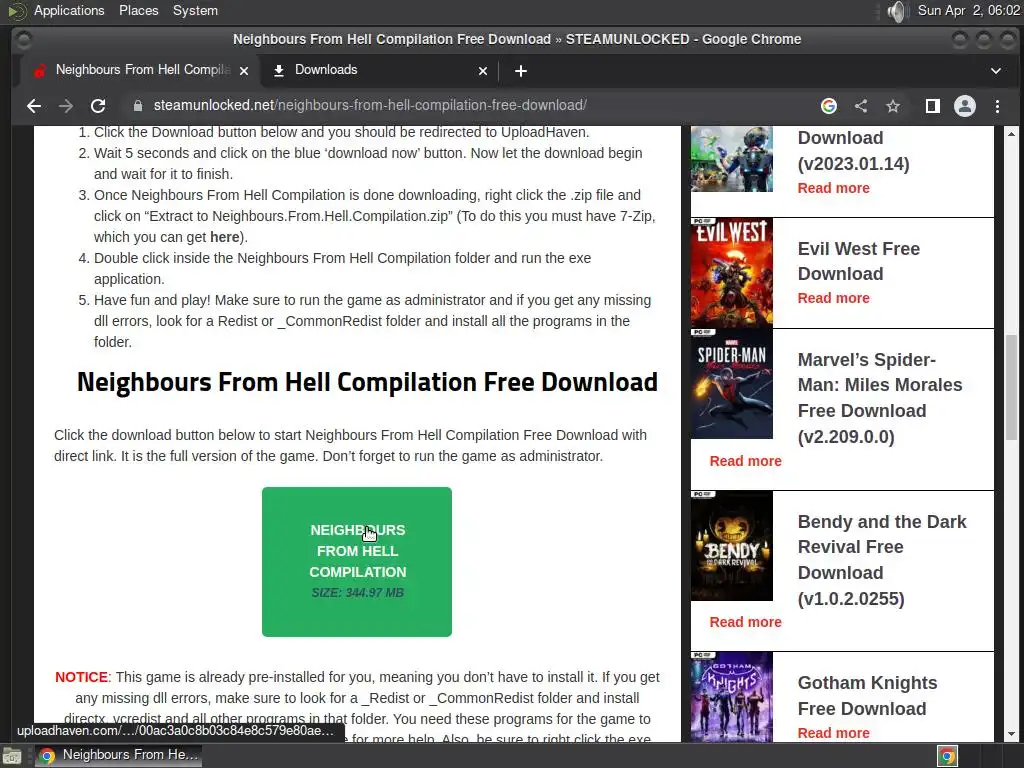
Task: Click the top sidebar game thumbnail
Action: (x=731, y=159)
